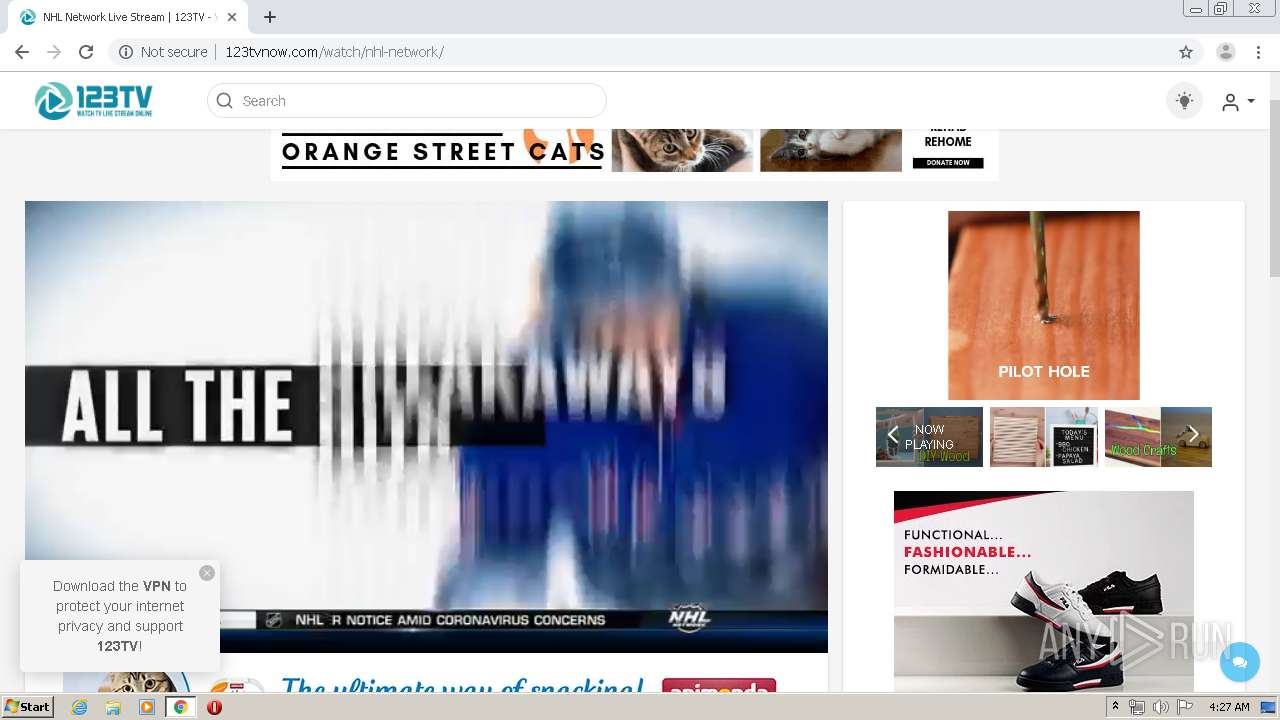Click the Action Center flag icon
This screenshot has width=1280, height=720.
point(1185,707)
